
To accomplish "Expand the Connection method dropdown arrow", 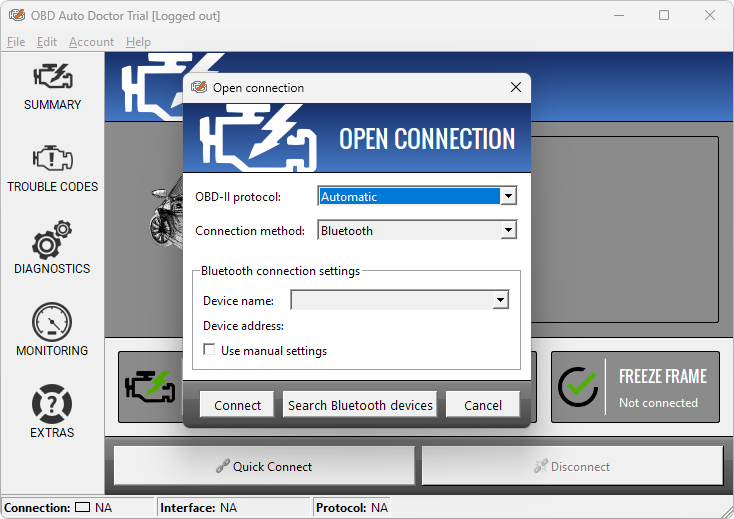I will [x=508, y=230].
